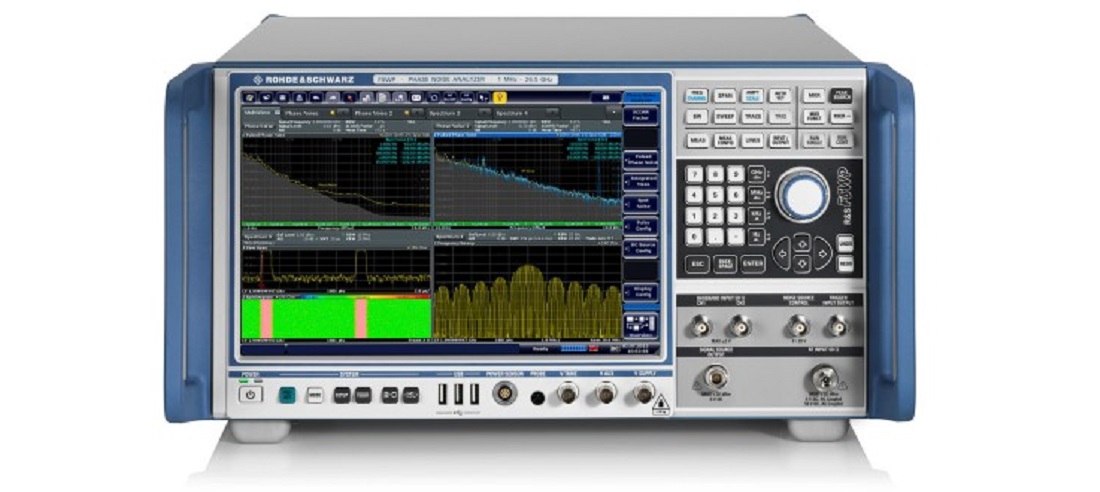1100x492 pixels.
Task: Open the DC Source Config softkey
Action: [640, 248]
